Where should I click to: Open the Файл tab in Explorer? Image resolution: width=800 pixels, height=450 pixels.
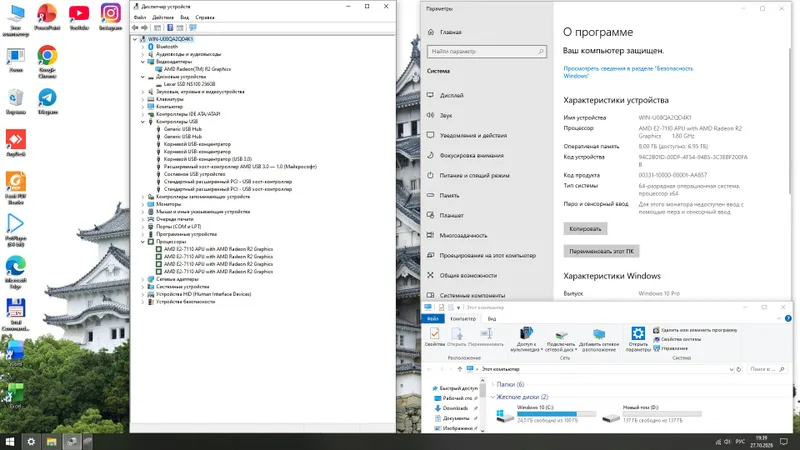tap(433, 318)
